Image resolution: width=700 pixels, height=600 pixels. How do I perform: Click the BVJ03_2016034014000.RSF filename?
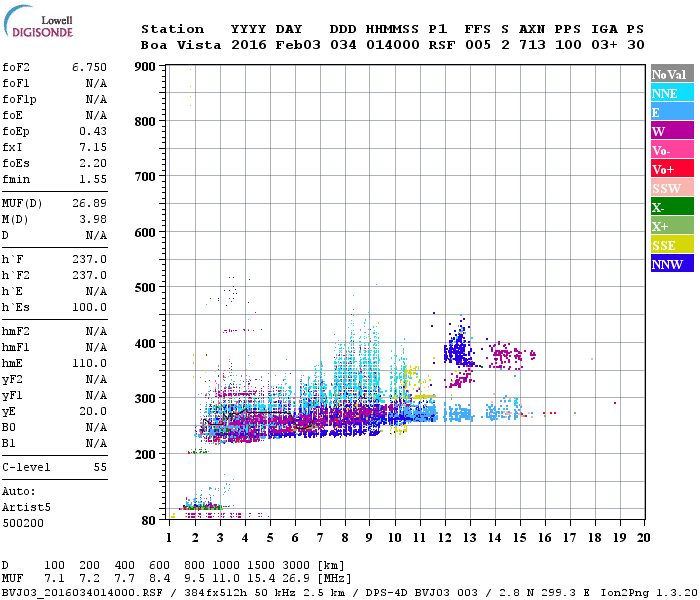click(x=82, y=593)
